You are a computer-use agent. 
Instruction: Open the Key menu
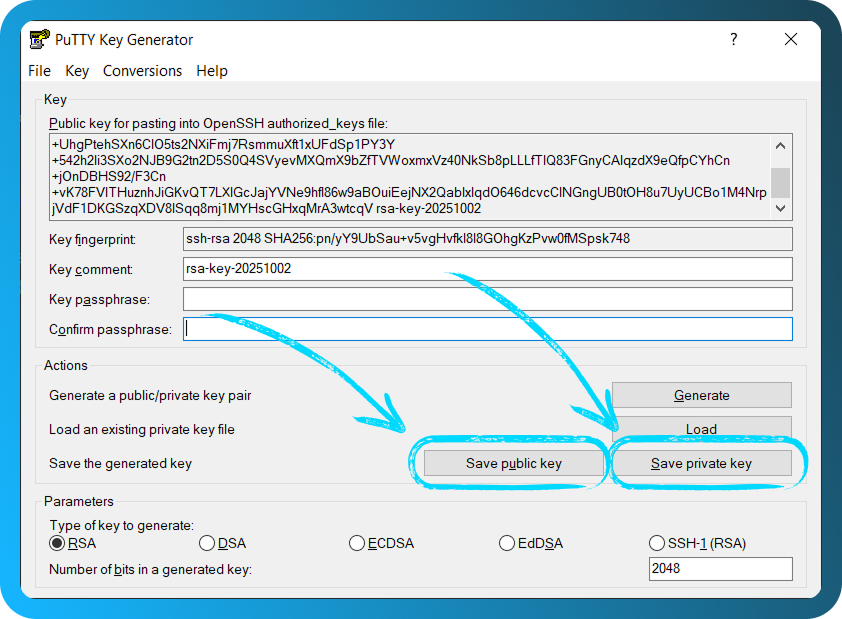tap(77, 70)
